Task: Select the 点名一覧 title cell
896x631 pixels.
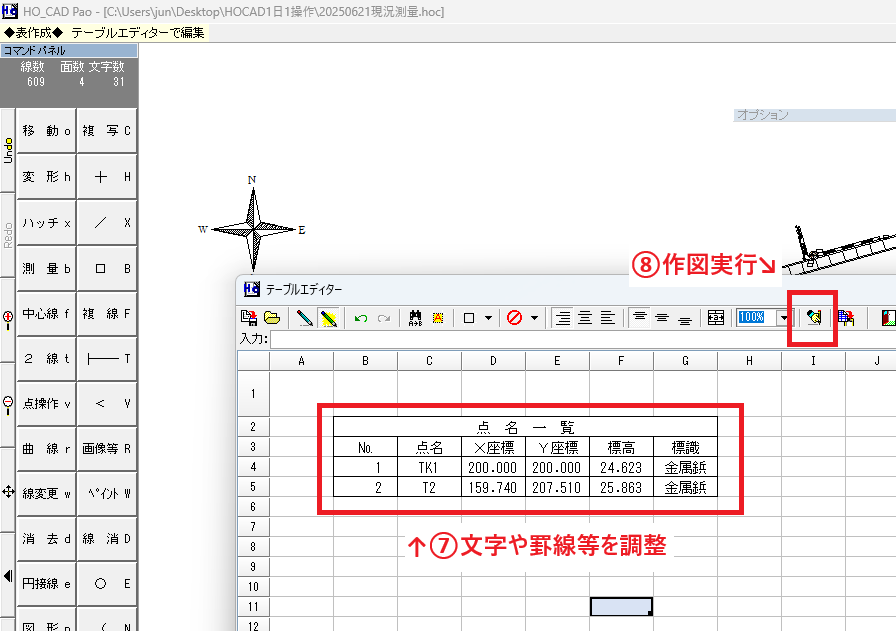Action: (525, 427)
